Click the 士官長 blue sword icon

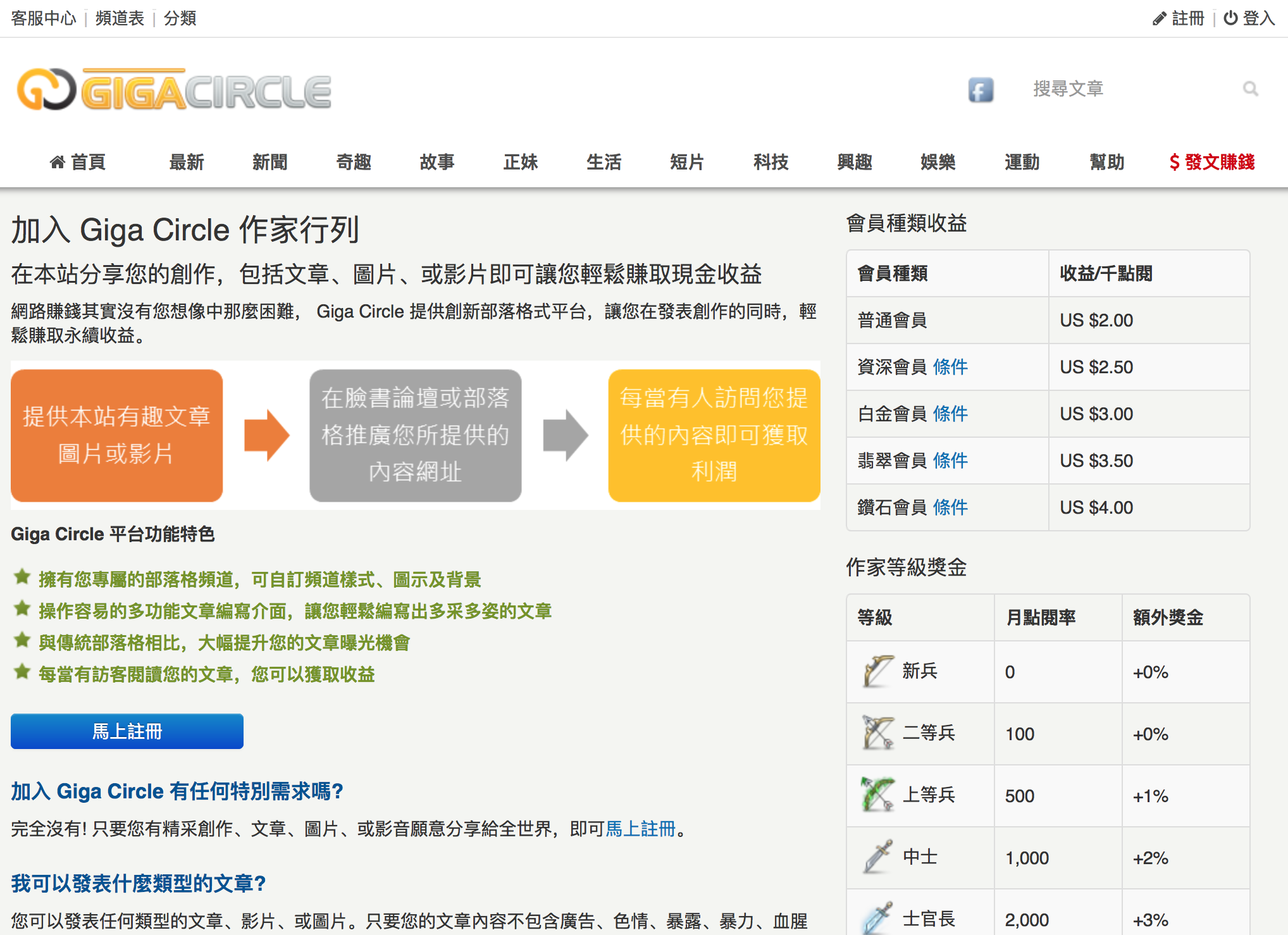pos(877,918)
